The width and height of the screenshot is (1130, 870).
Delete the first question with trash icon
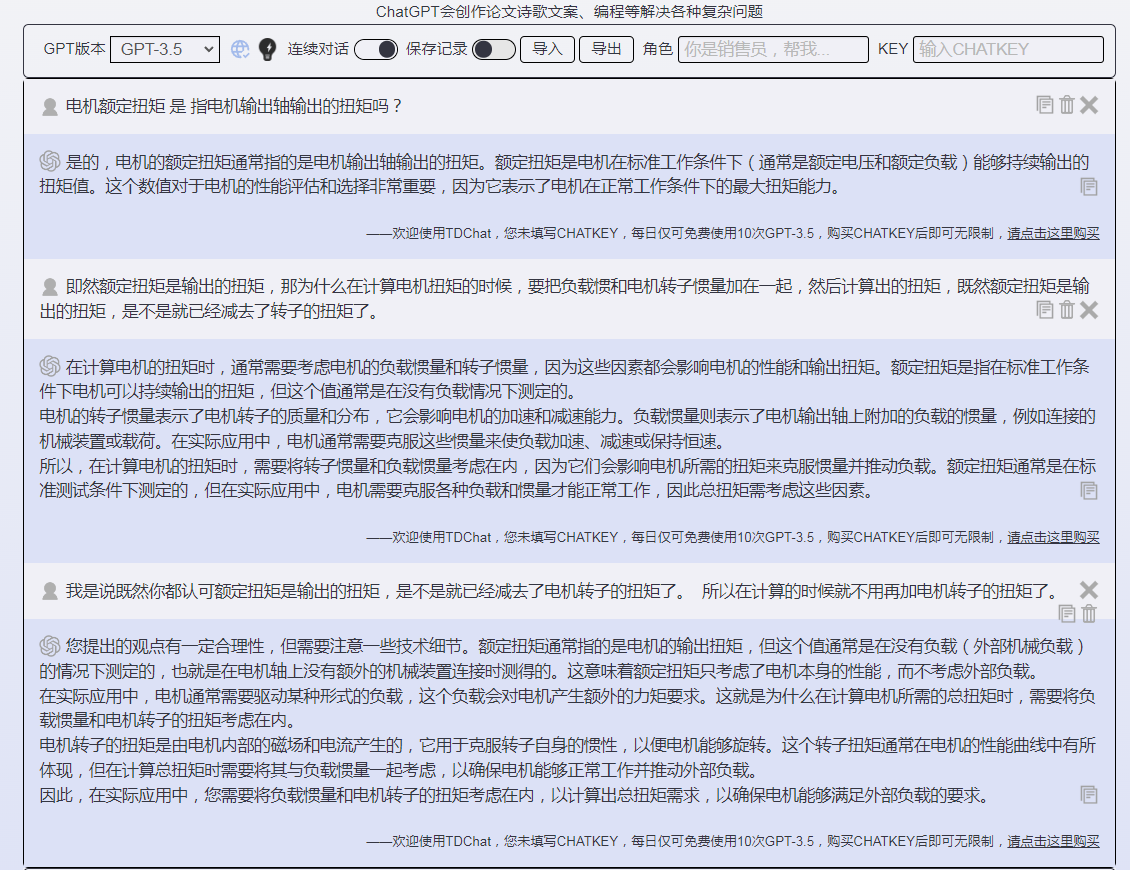[x=1067, y=105]
